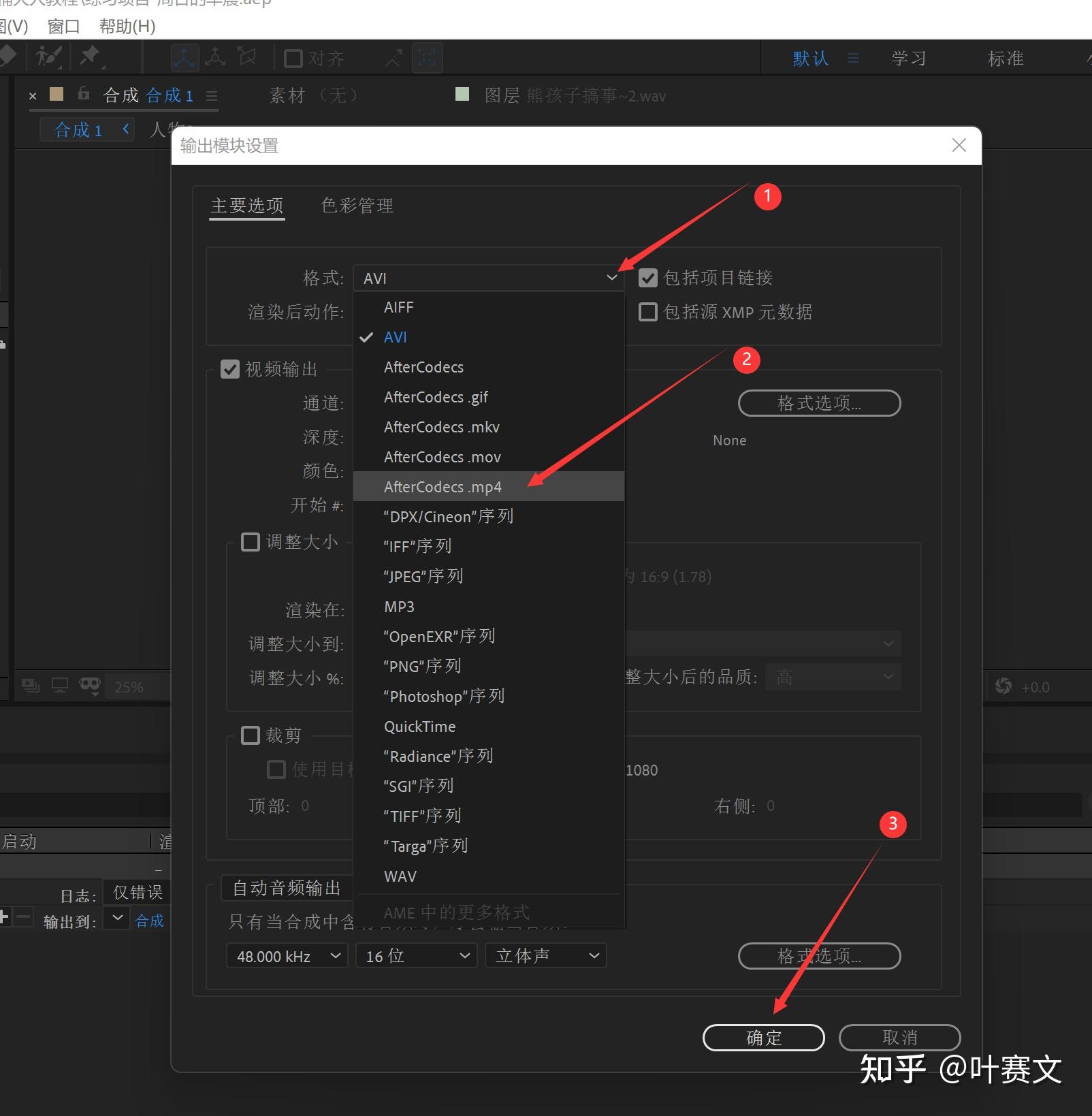The image size is (1092, 1116).
Task: Open the 帮助(H) menu
Action: 127,27
